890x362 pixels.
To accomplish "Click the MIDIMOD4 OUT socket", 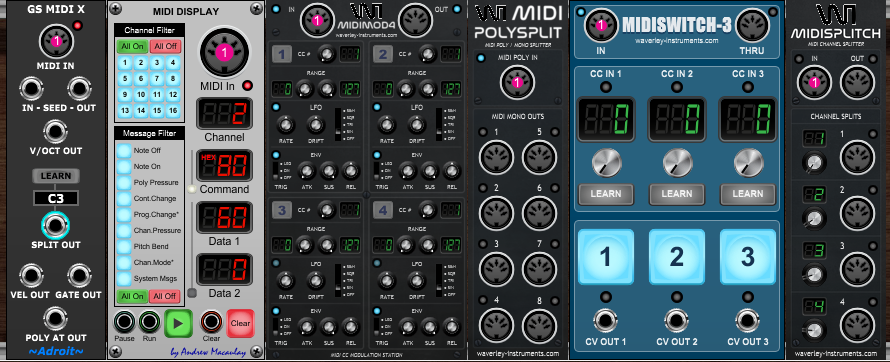I will (415, 20).
